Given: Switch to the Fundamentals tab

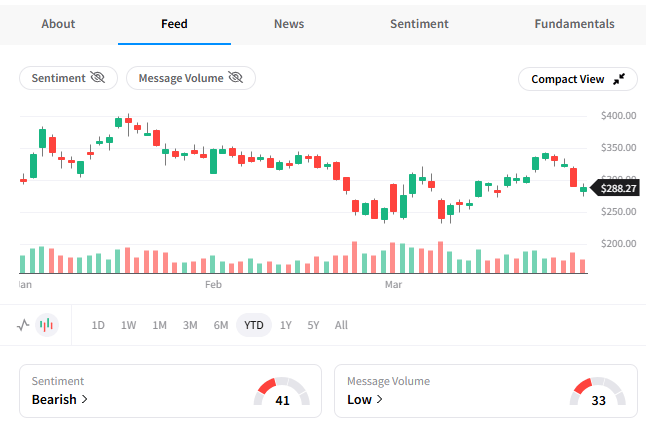Looking at the screenshot, I should tap(574, 24).
